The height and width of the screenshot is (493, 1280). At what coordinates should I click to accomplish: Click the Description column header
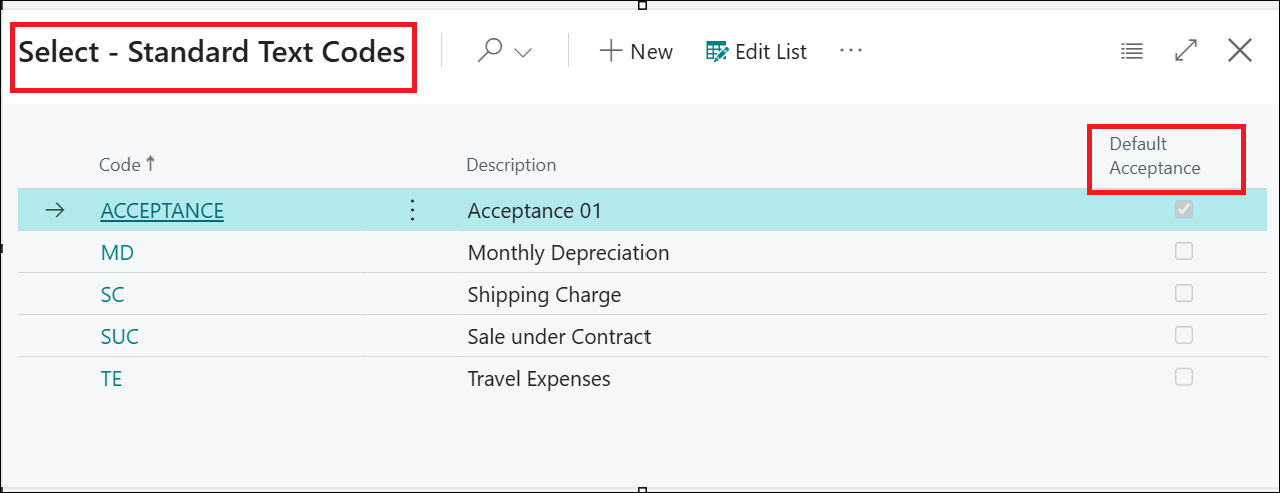tap(511, 164)
